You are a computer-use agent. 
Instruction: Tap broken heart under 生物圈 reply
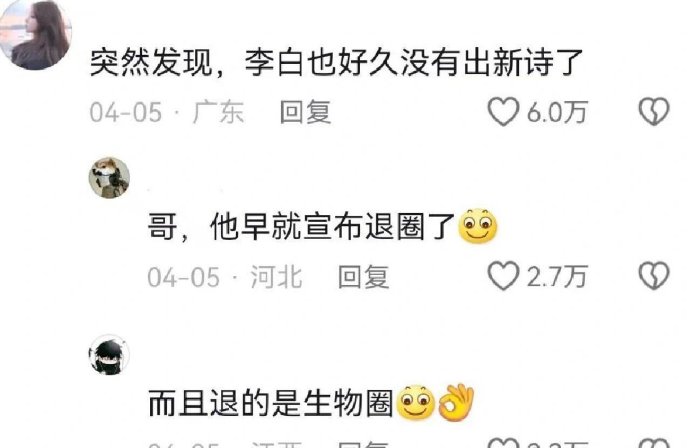click(x=654, y=443)
